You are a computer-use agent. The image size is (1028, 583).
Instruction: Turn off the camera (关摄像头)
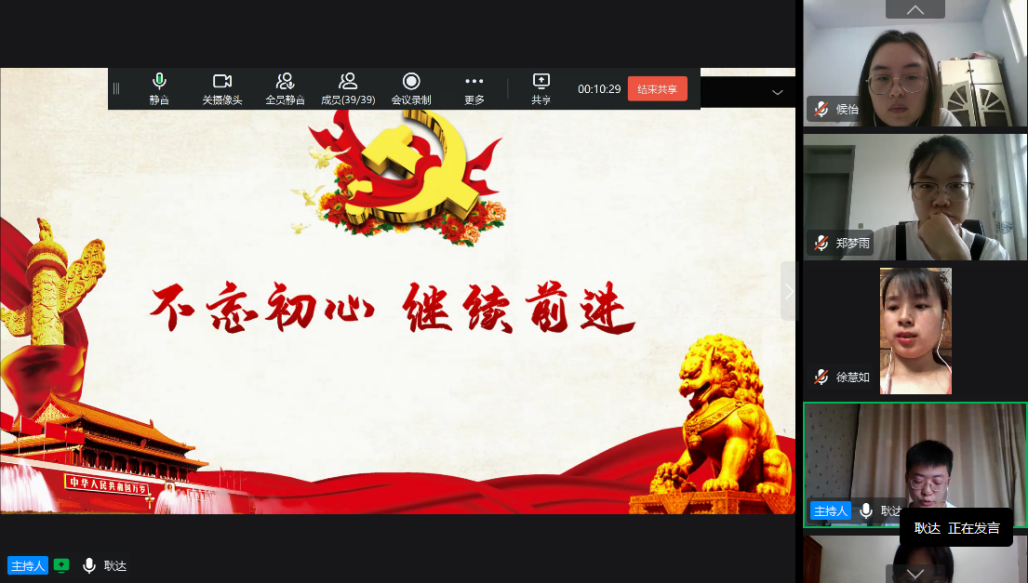222,89
